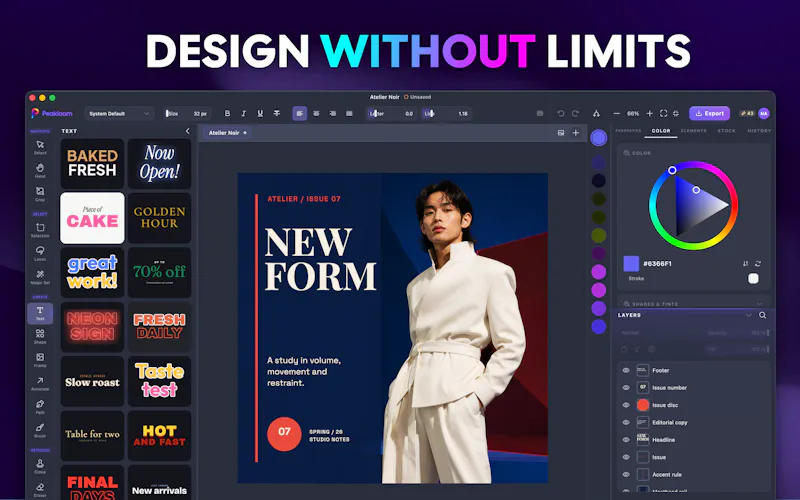The height and width of the screenshot is (500, 800).
Task: Select the Magic Sel tool
Action: (x=40, y=277)
